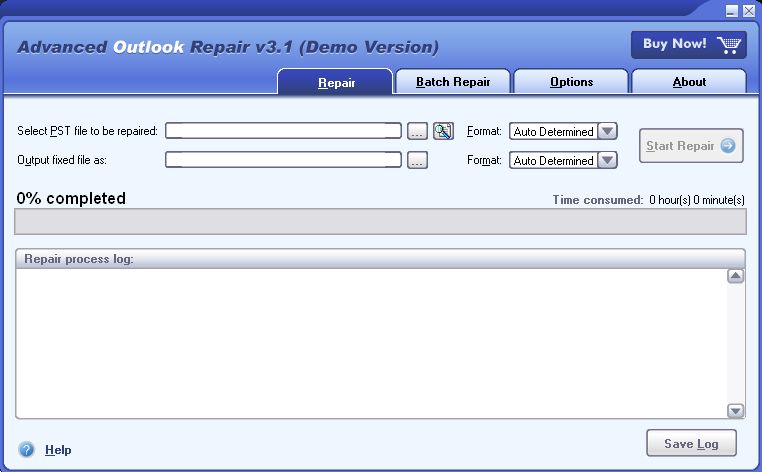This screenshot has height=472, width=762.
Task: Click the '0 hour(s) 0 minute(s)' value
Action: [x=696, y=200]
